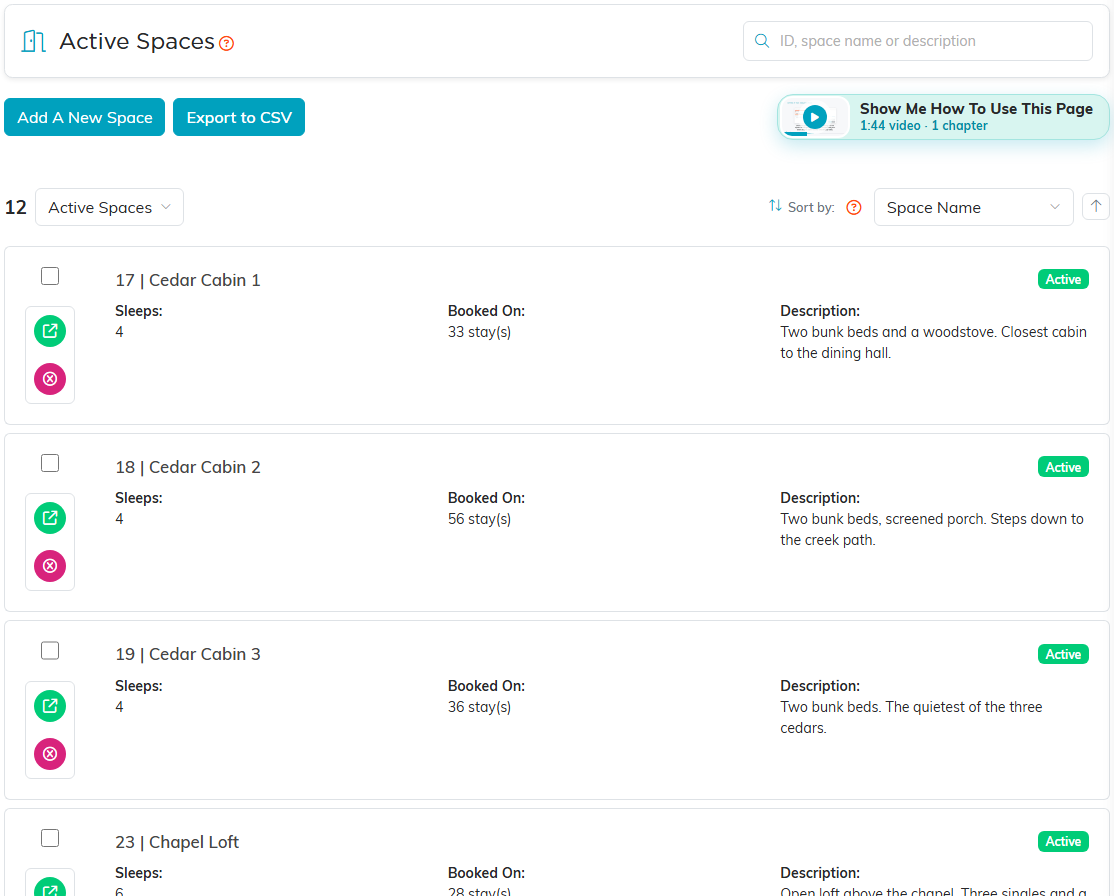Open Cedar Cabin 2 with green edit icon

click(50, 518)
